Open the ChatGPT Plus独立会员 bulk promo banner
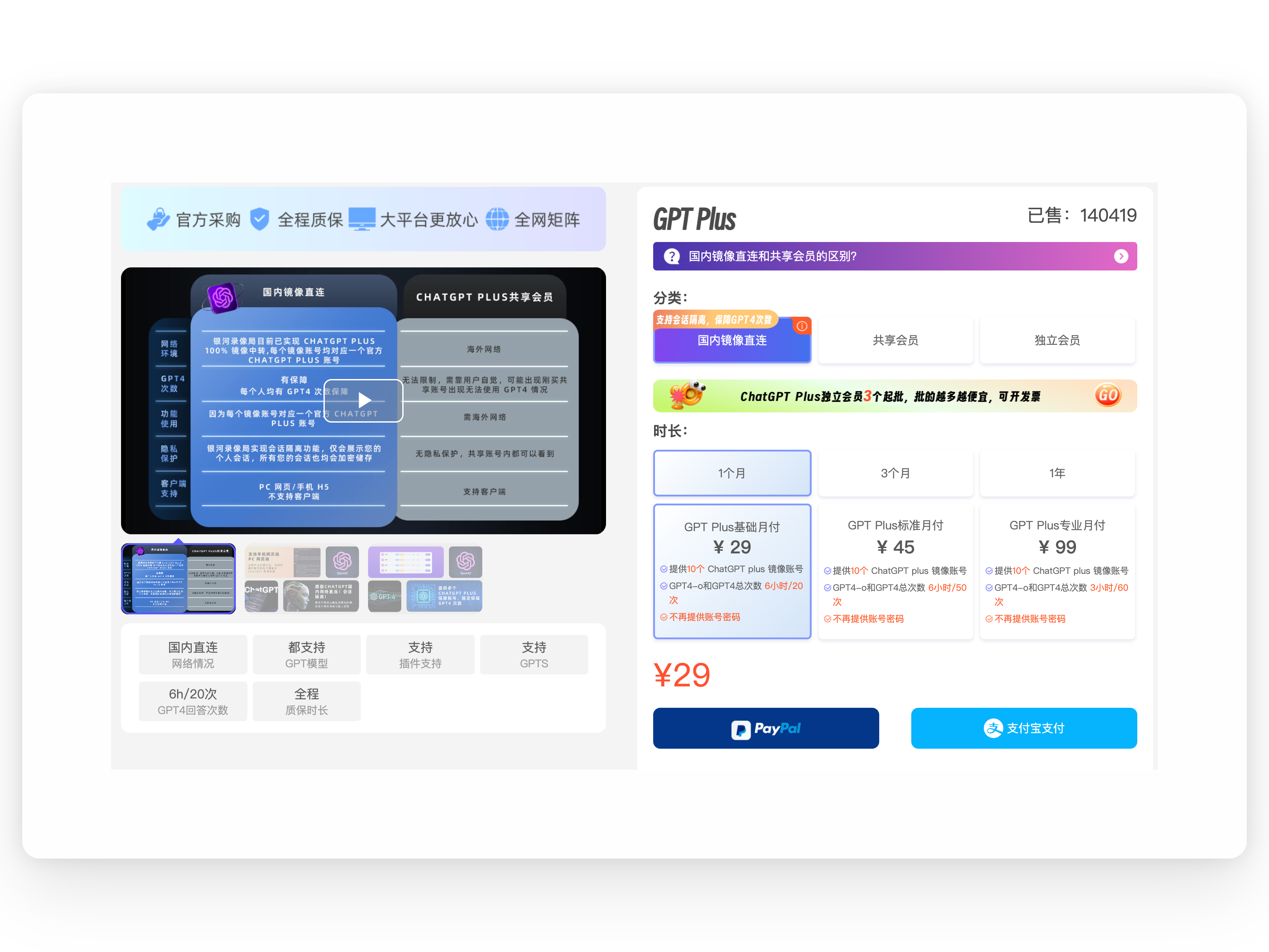1269x952 pixels. point(895,396)
